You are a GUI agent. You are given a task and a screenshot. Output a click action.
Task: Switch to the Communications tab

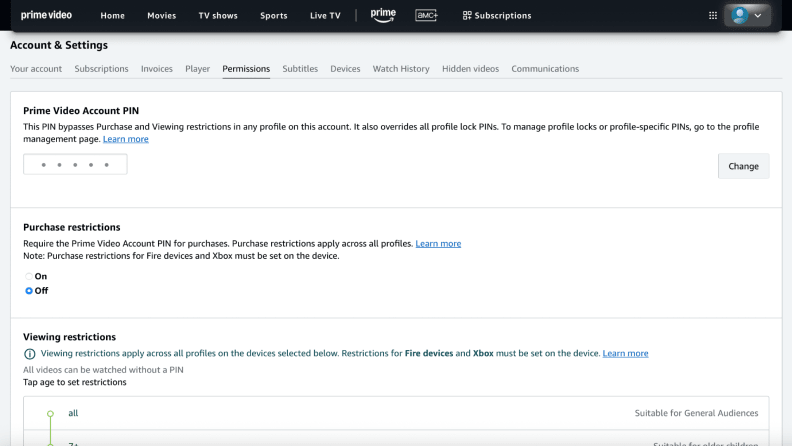[x=545, y=69]
